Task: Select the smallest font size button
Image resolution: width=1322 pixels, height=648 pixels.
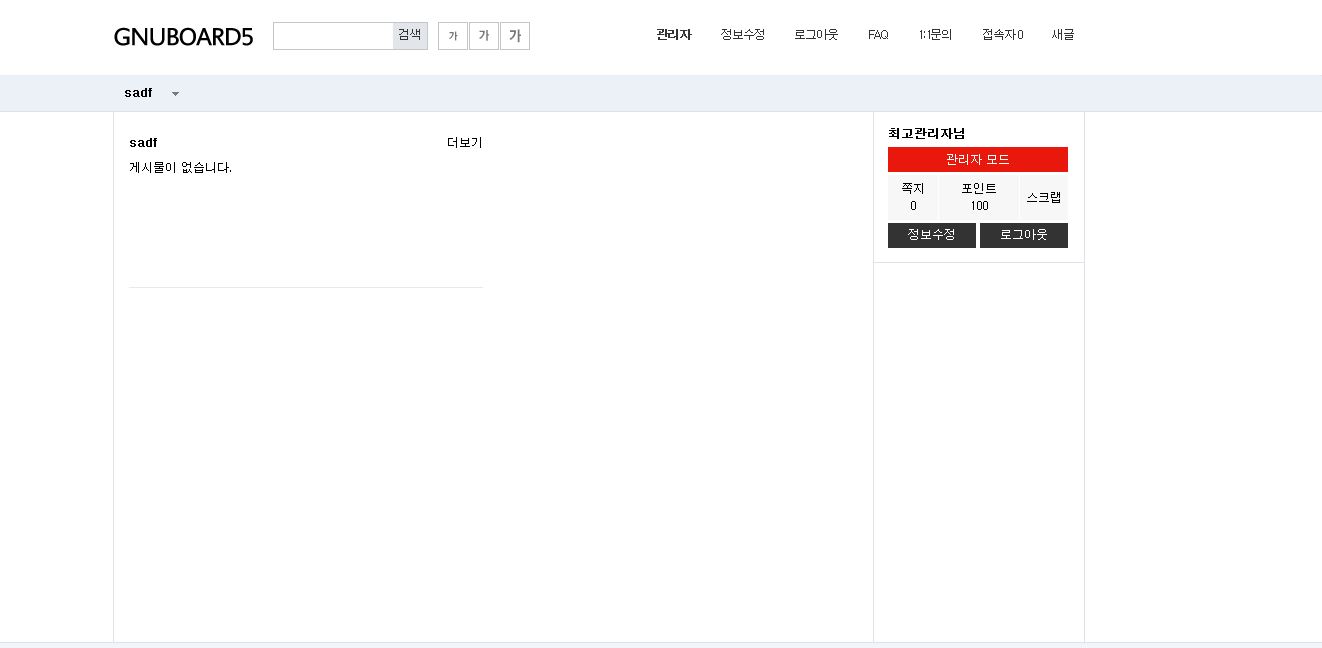Action: pos(452,36)
